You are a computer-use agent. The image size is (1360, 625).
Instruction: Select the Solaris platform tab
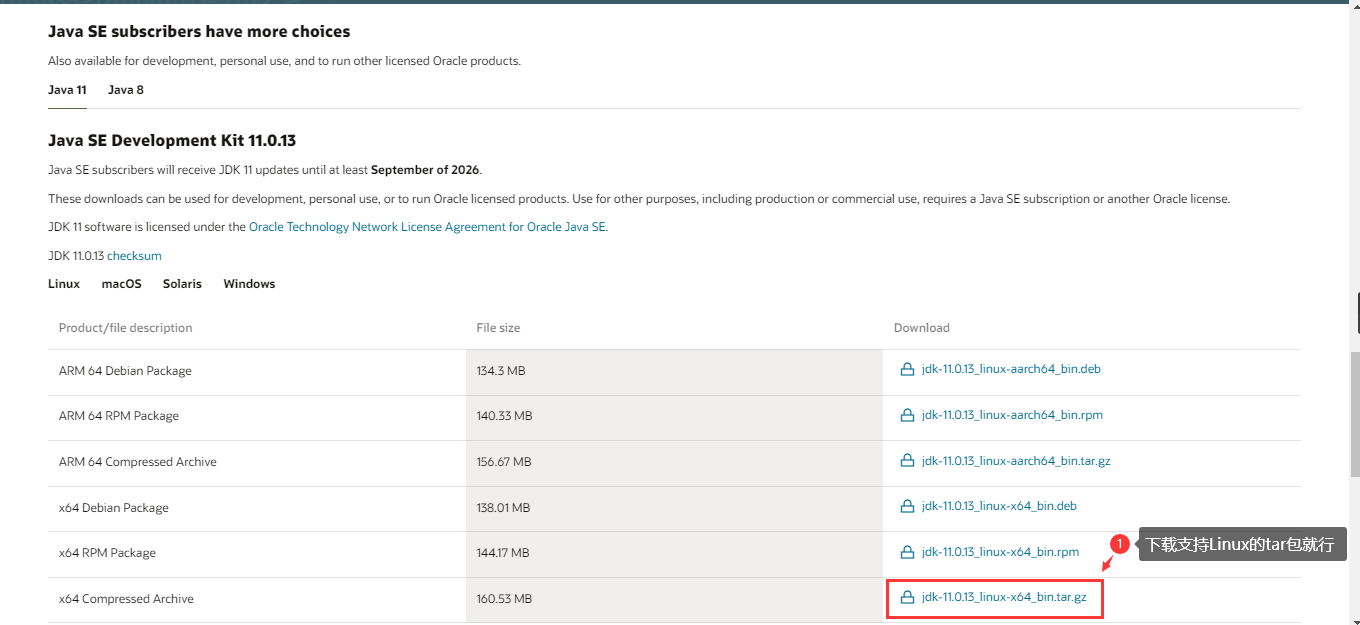coord(182,283)
